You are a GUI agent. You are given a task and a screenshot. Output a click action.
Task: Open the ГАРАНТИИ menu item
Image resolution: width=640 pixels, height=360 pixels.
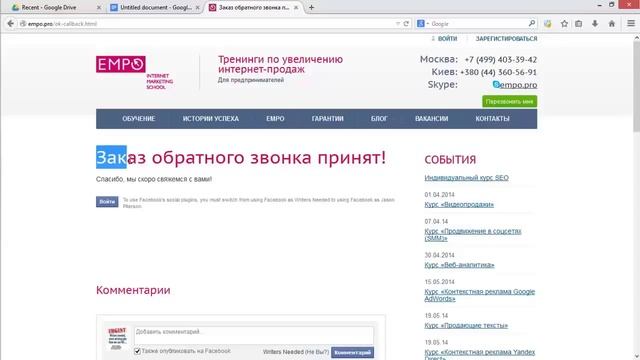click(327, 119)
